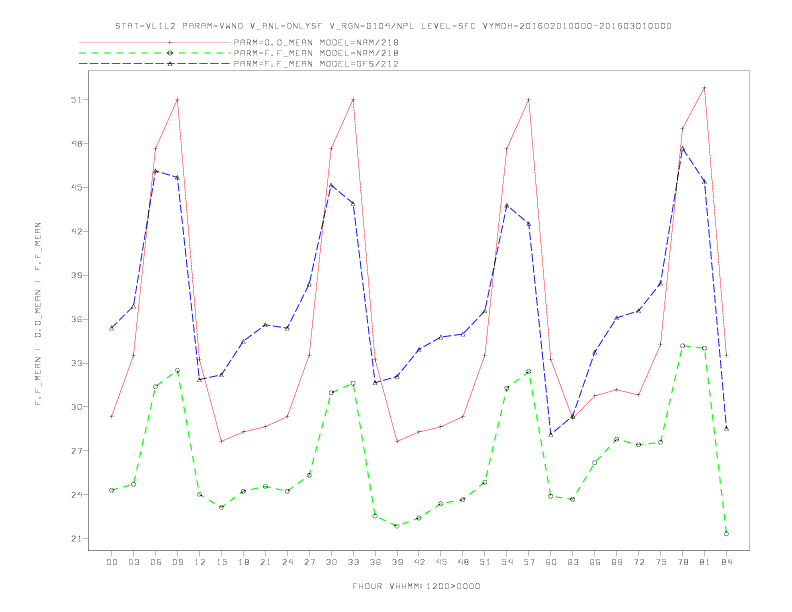Image resolution: width=792 pixels, height=612 pixels.
Task: Click the blue dashed legend line sample
Action: pyautogui.click(x=155, y=64)
